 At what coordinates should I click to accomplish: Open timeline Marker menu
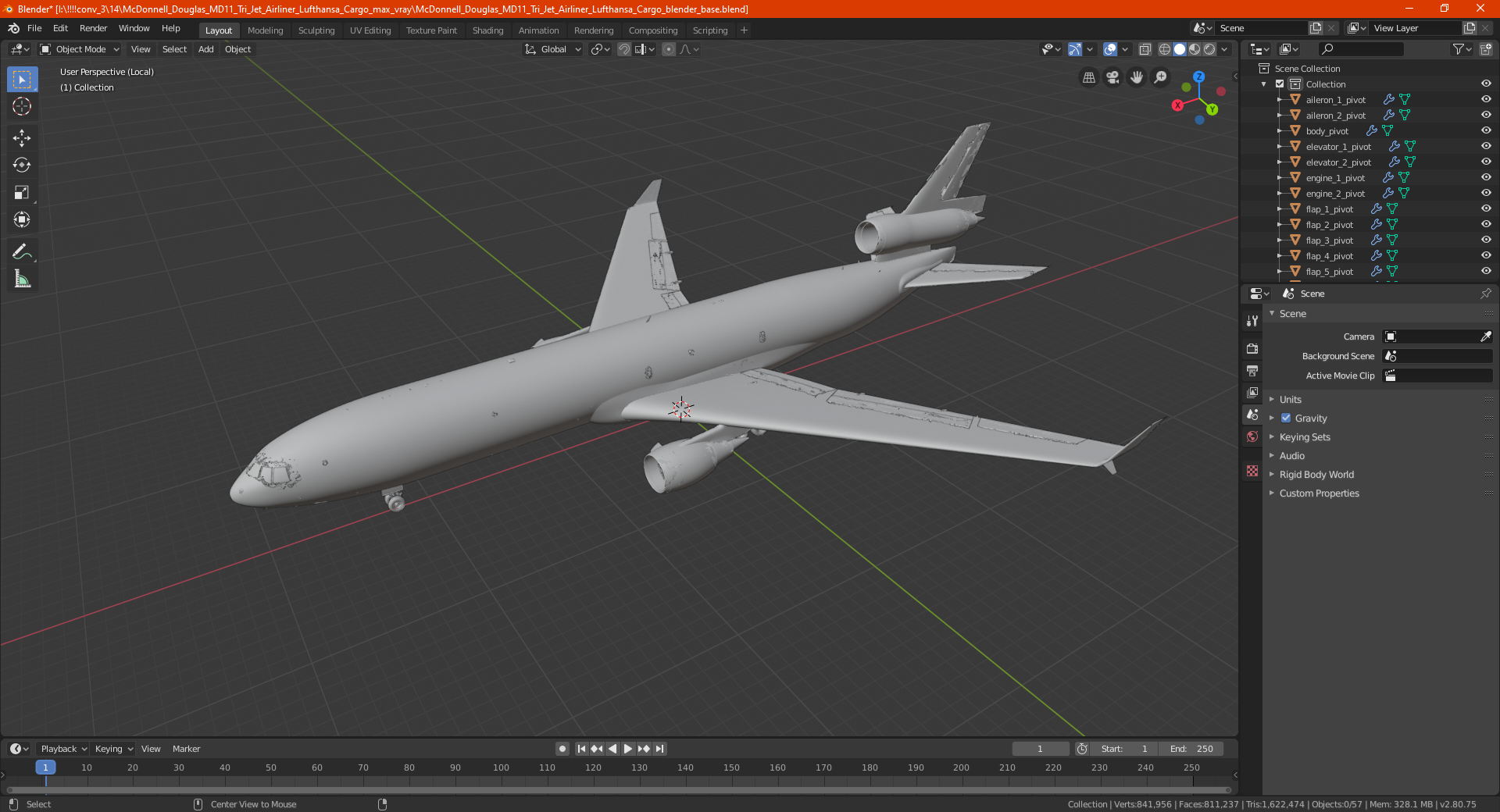[x=186, y=749]
